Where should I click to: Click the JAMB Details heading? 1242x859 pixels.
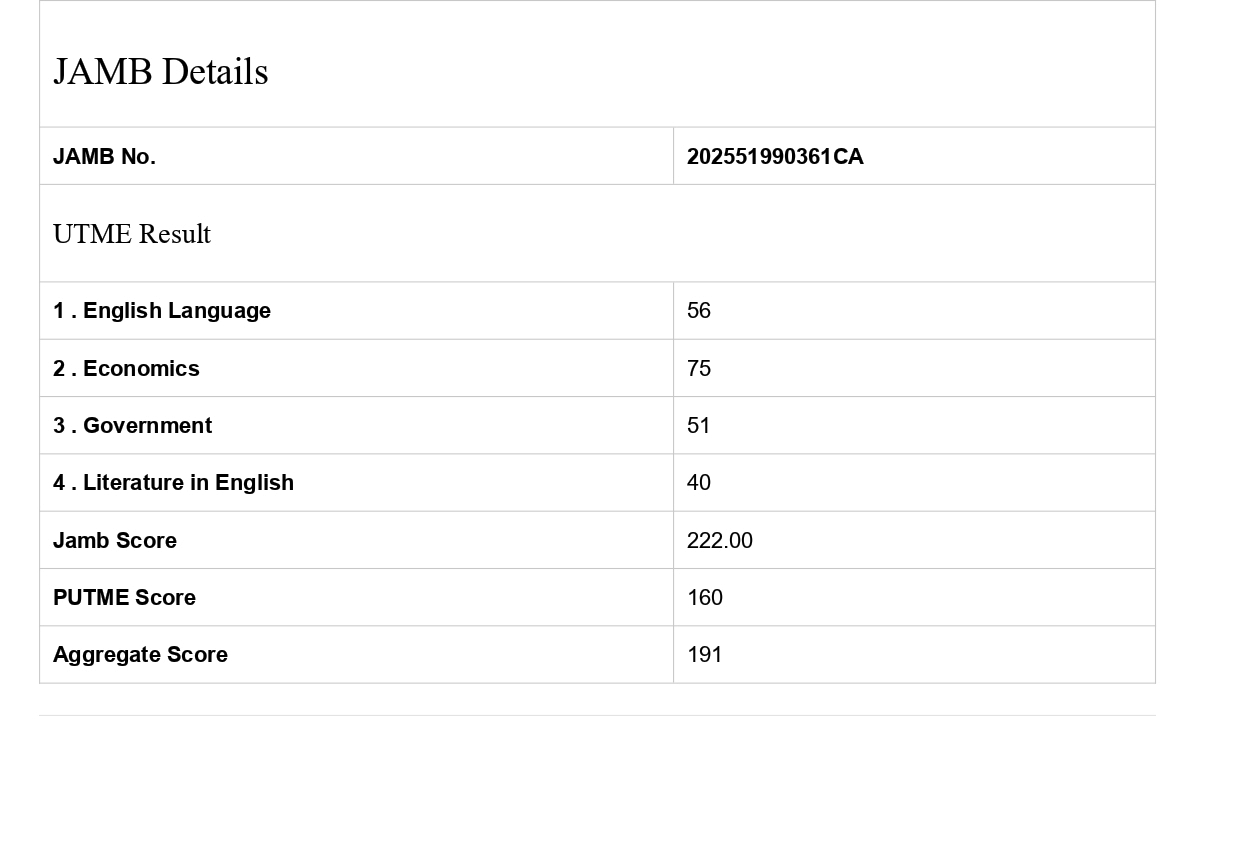(161, 72)
